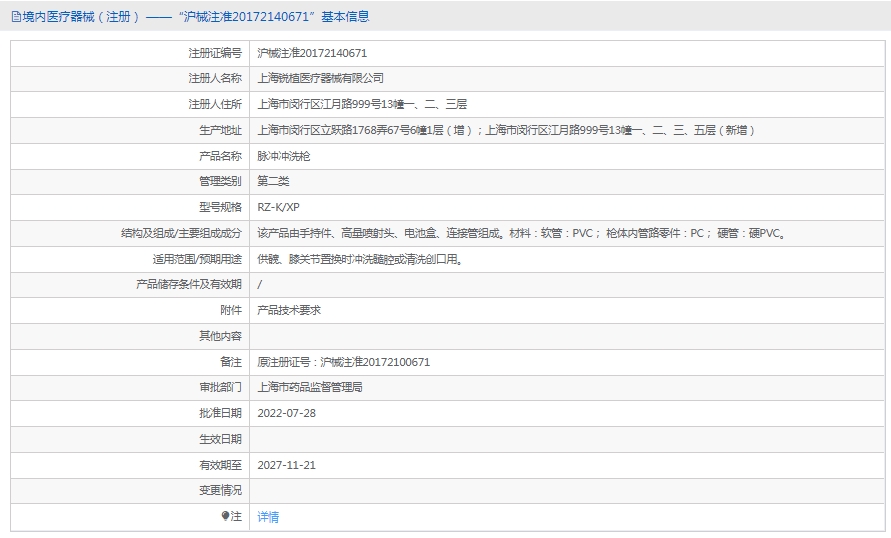Click the 产品名称 label
Viewport: 891px width, 538px height.
pos(220,156)
